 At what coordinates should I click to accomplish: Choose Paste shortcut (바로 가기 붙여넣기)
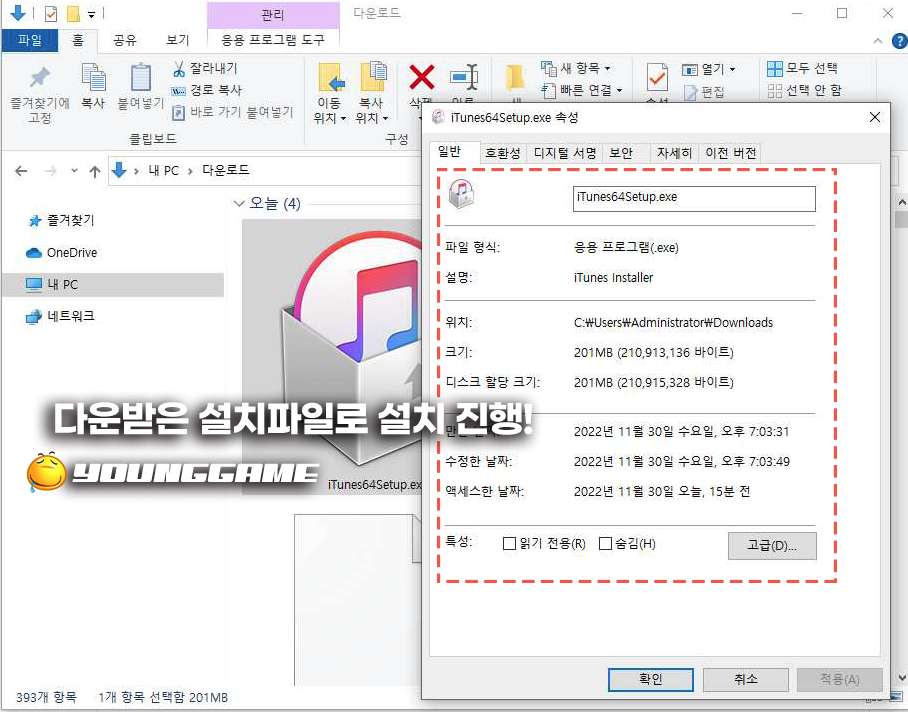(233, 112)
